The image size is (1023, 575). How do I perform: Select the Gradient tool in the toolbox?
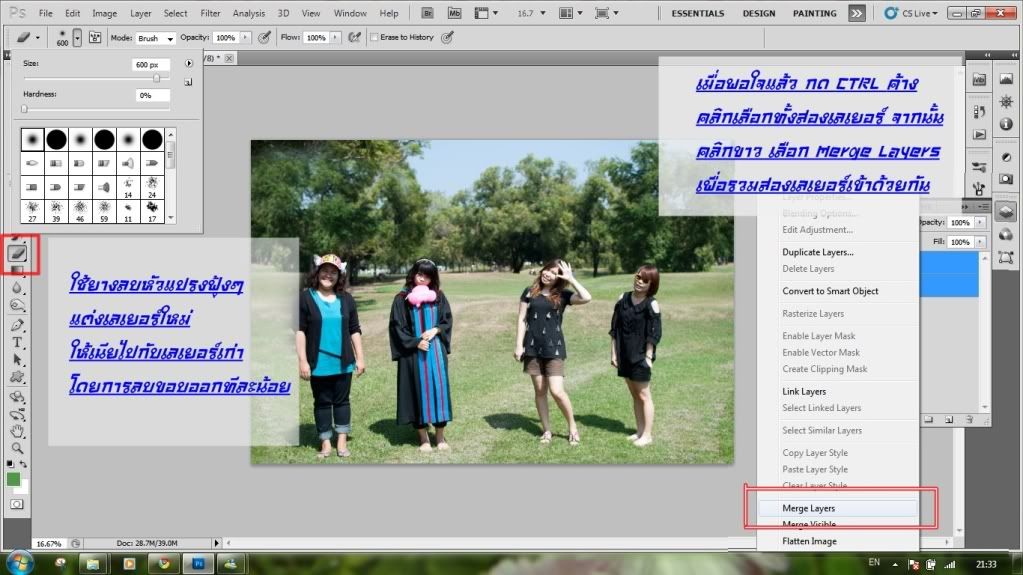coord(18,270)
